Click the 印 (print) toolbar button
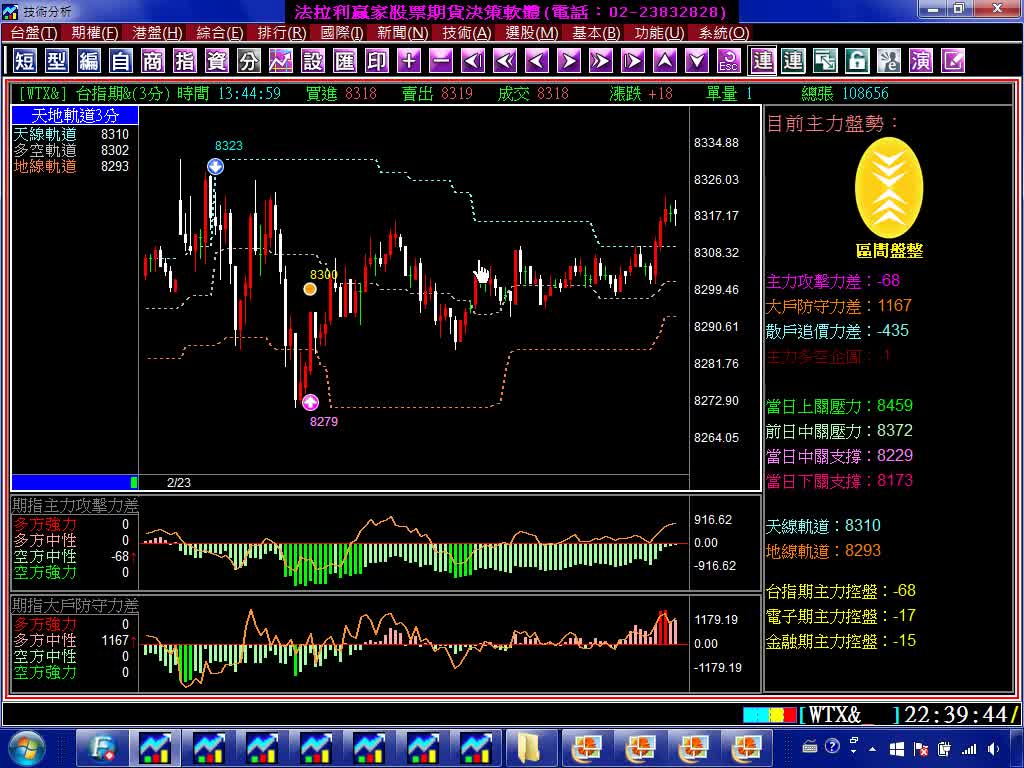 click(x=377, y=61)
